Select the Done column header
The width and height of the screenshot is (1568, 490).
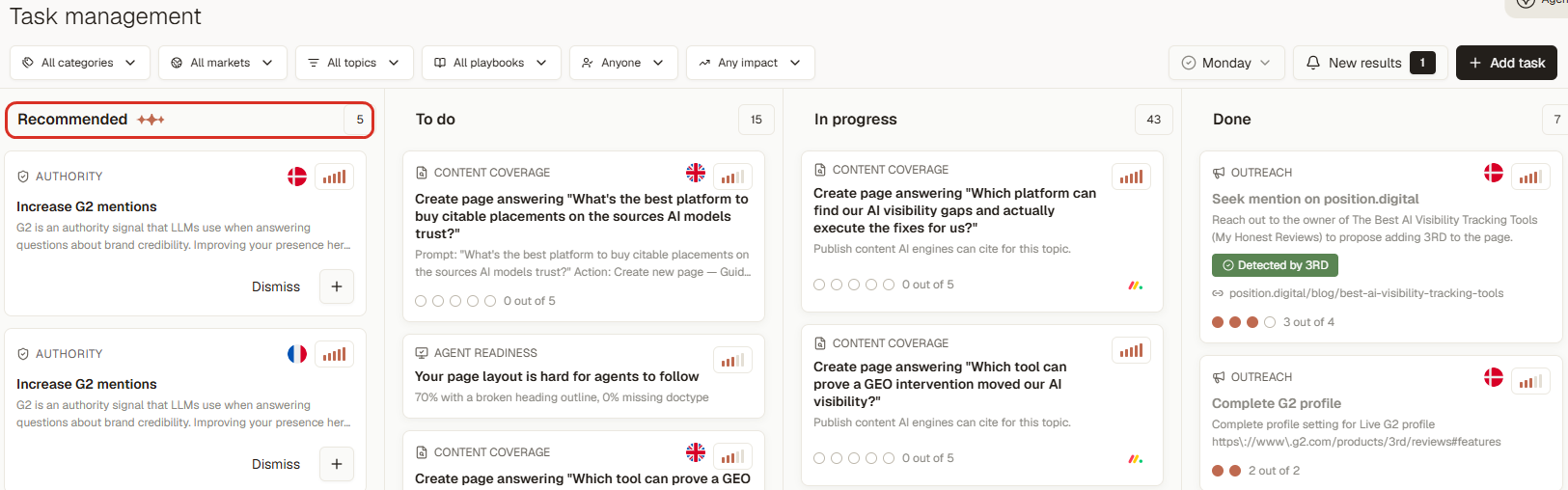[x=1232, y=120]
